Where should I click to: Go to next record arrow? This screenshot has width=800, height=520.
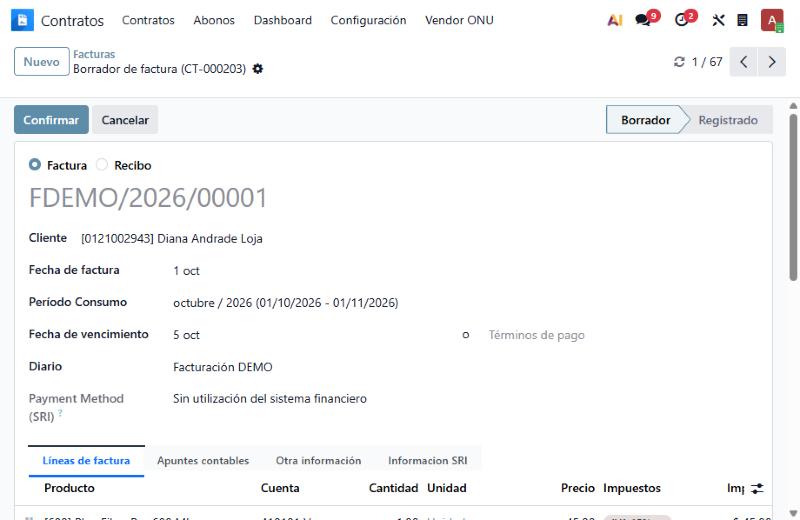772,62
